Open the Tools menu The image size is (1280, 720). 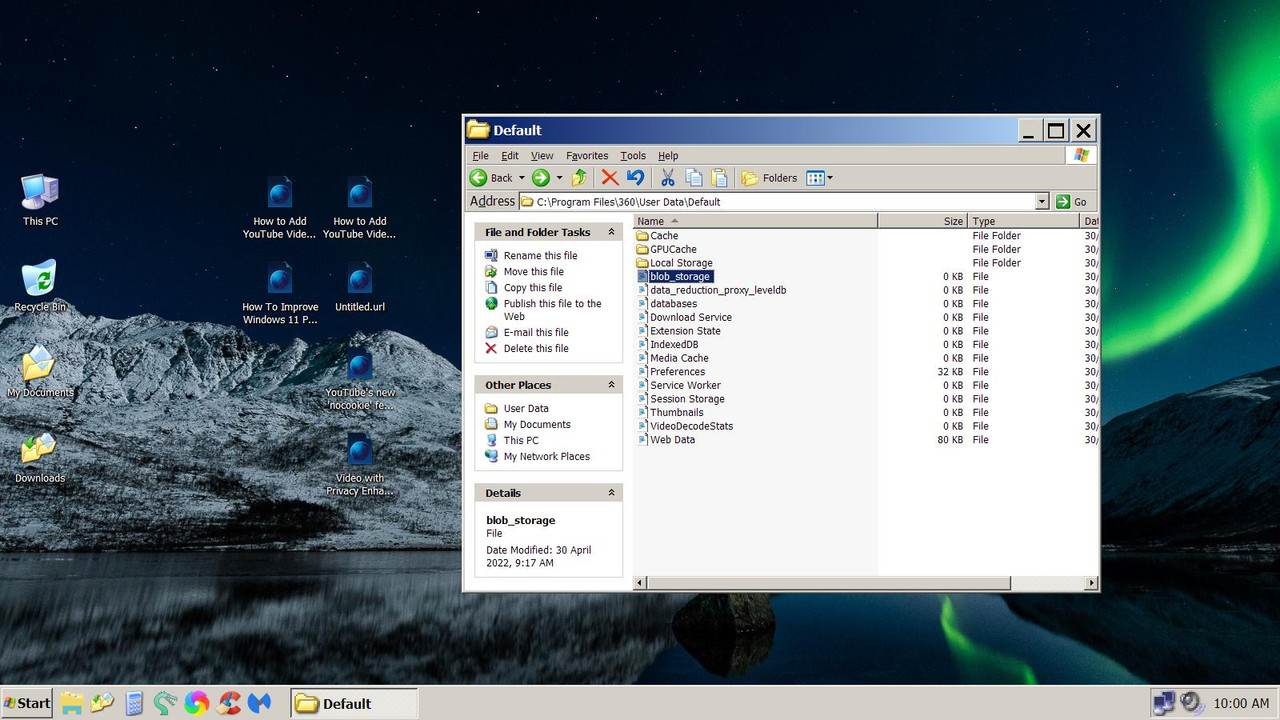(x=633, y=156)
